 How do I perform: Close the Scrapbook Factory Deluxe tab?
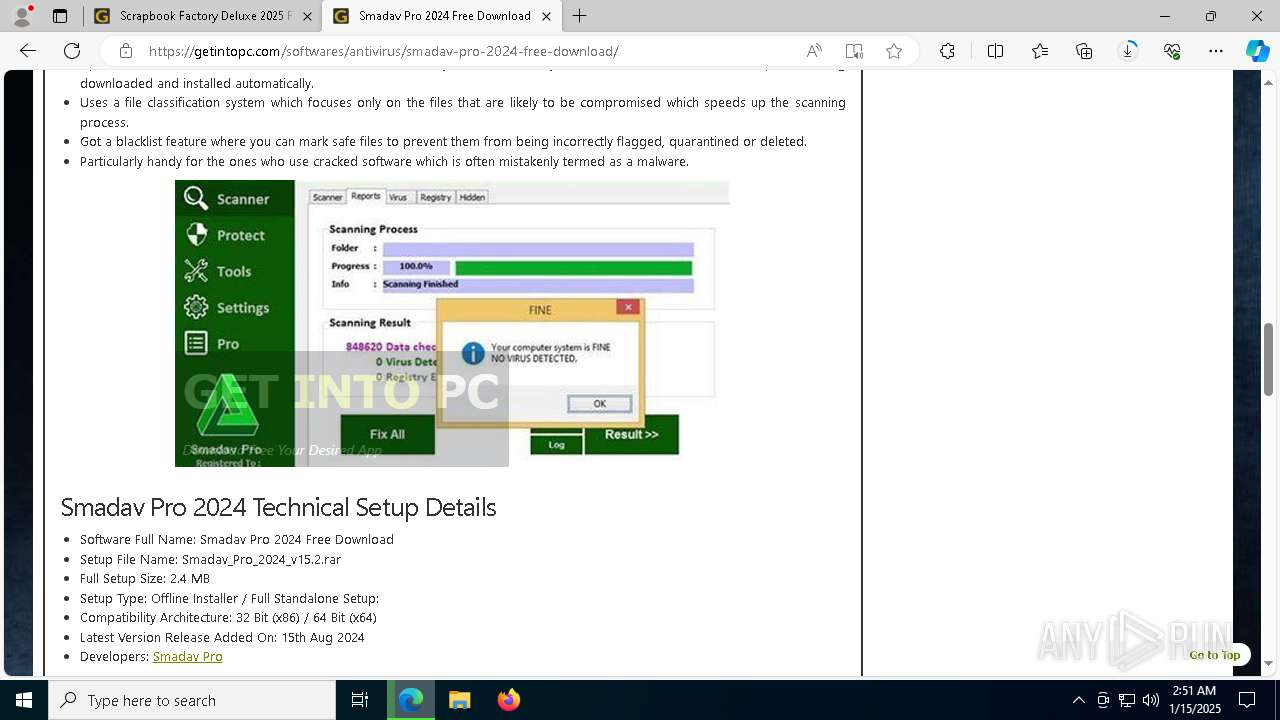pyautogui.click(x=307, y=16)
